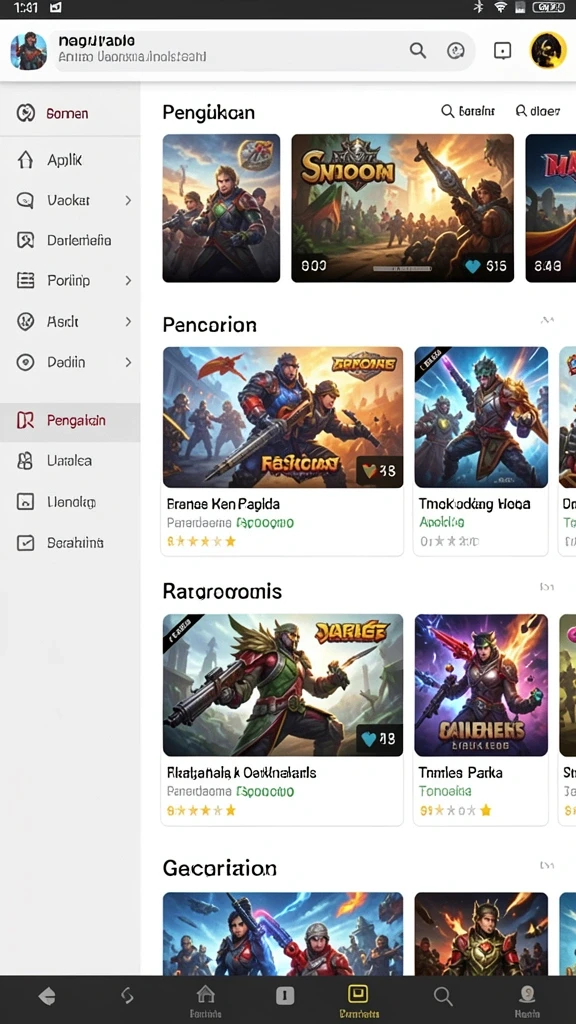The height and width of the screenshot is (1024, 576).
Task: Tap the game avatar at top left
Action: [x=28, y=50]
